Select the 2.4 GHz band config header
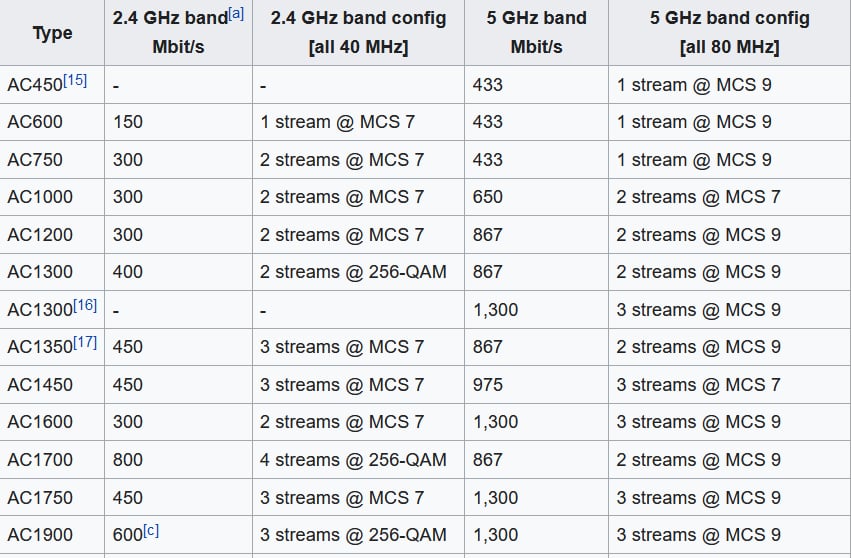Viewport: 852px width, 558px height. pyautogui.click(x=358, y=33)
